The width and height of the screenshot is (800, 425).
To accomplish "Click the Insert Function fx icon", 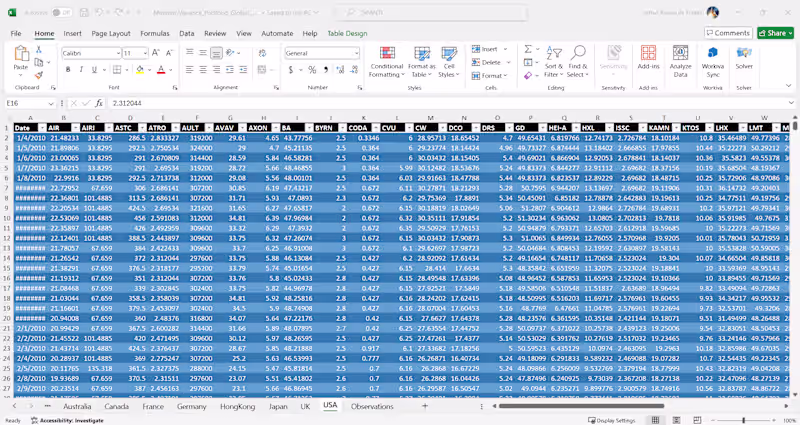I will 98,103.
